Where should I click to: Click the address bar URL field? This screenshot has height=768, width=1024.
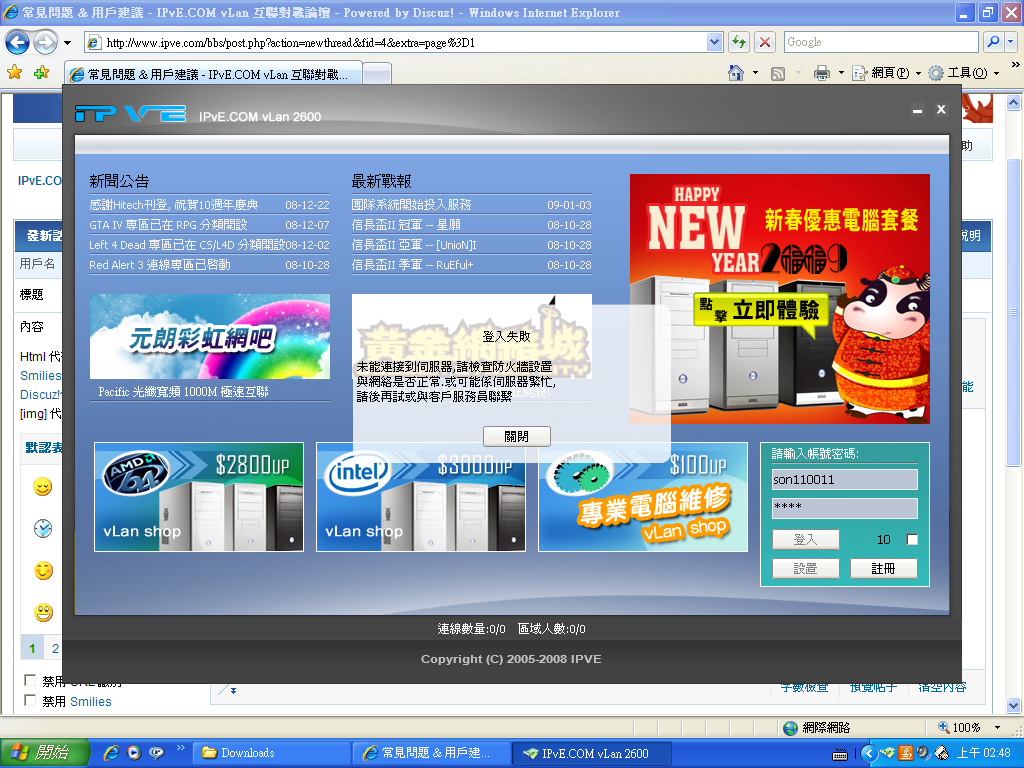395,42
